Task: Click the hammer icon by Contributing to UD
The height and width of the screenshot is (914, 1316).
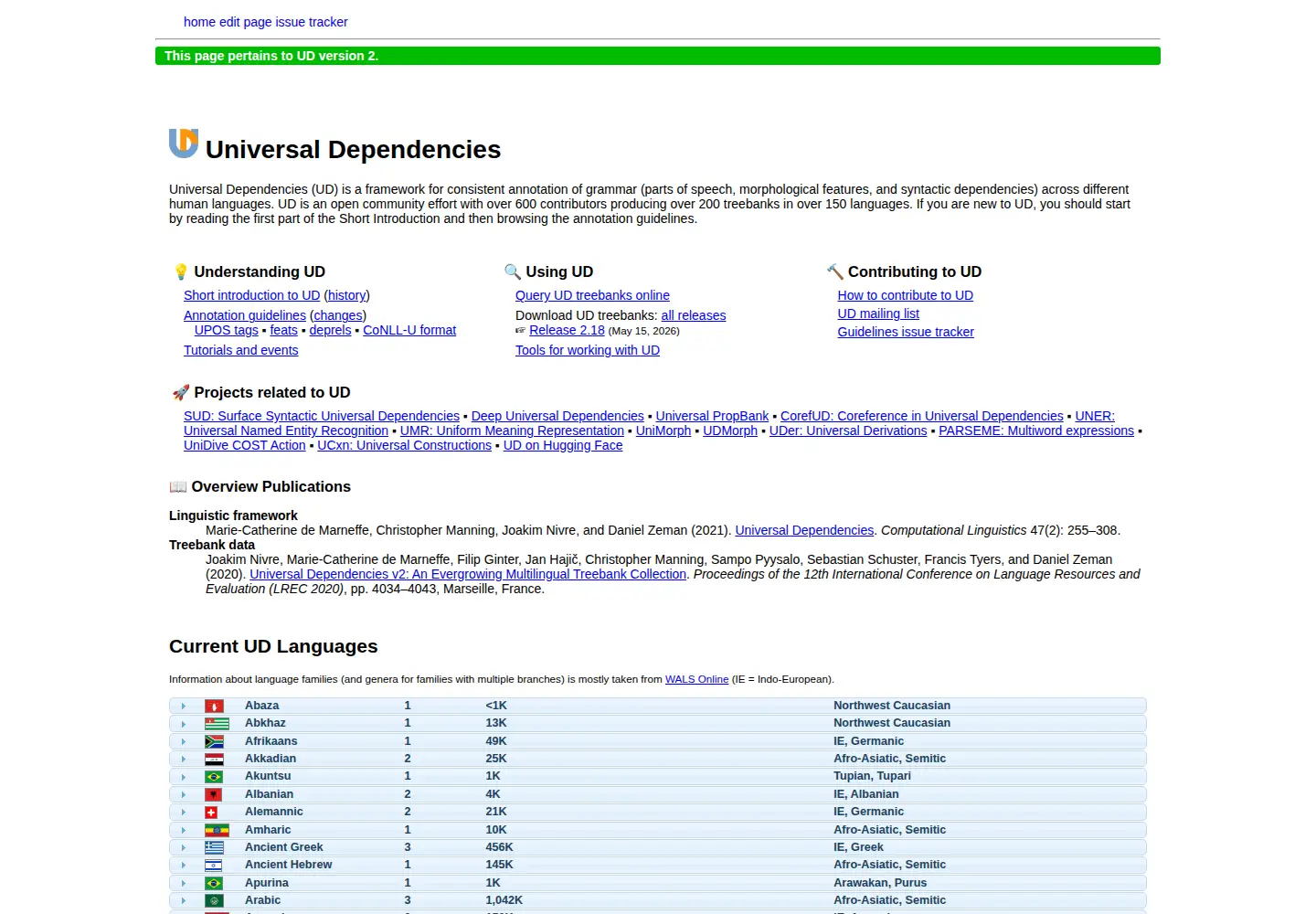Action: tap(834, 271)
